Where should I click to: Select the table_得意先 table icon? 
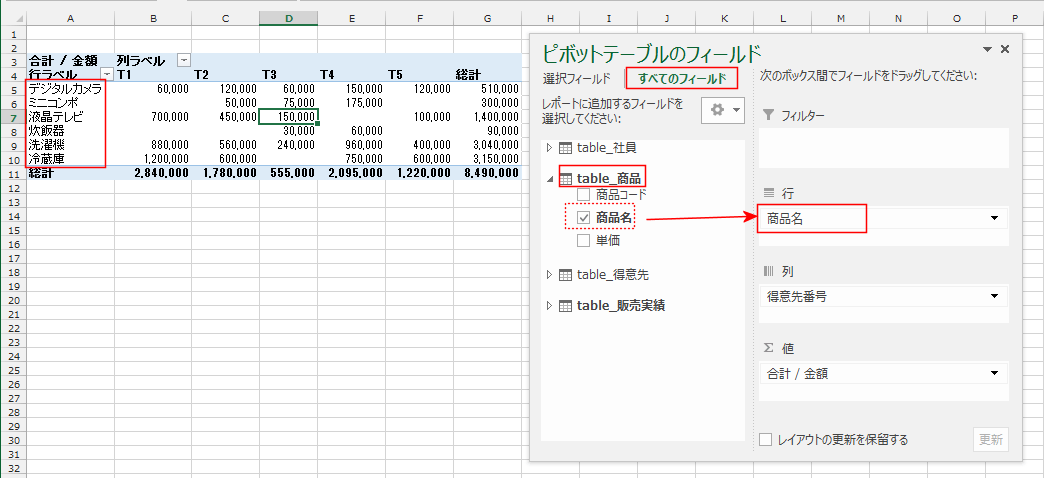point(565,274)
